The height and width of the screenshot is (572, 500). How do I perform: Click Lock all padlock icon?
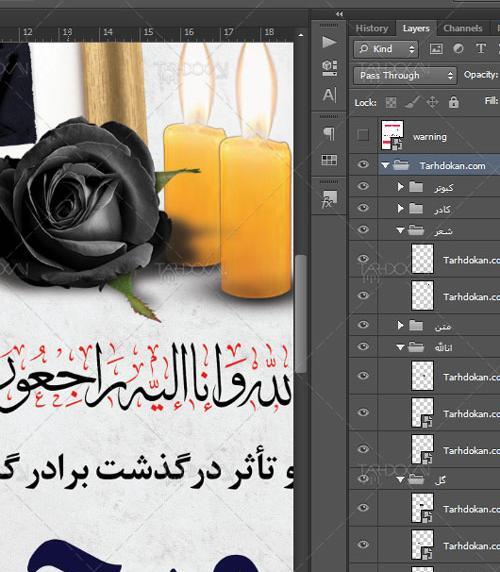(454, 102)
